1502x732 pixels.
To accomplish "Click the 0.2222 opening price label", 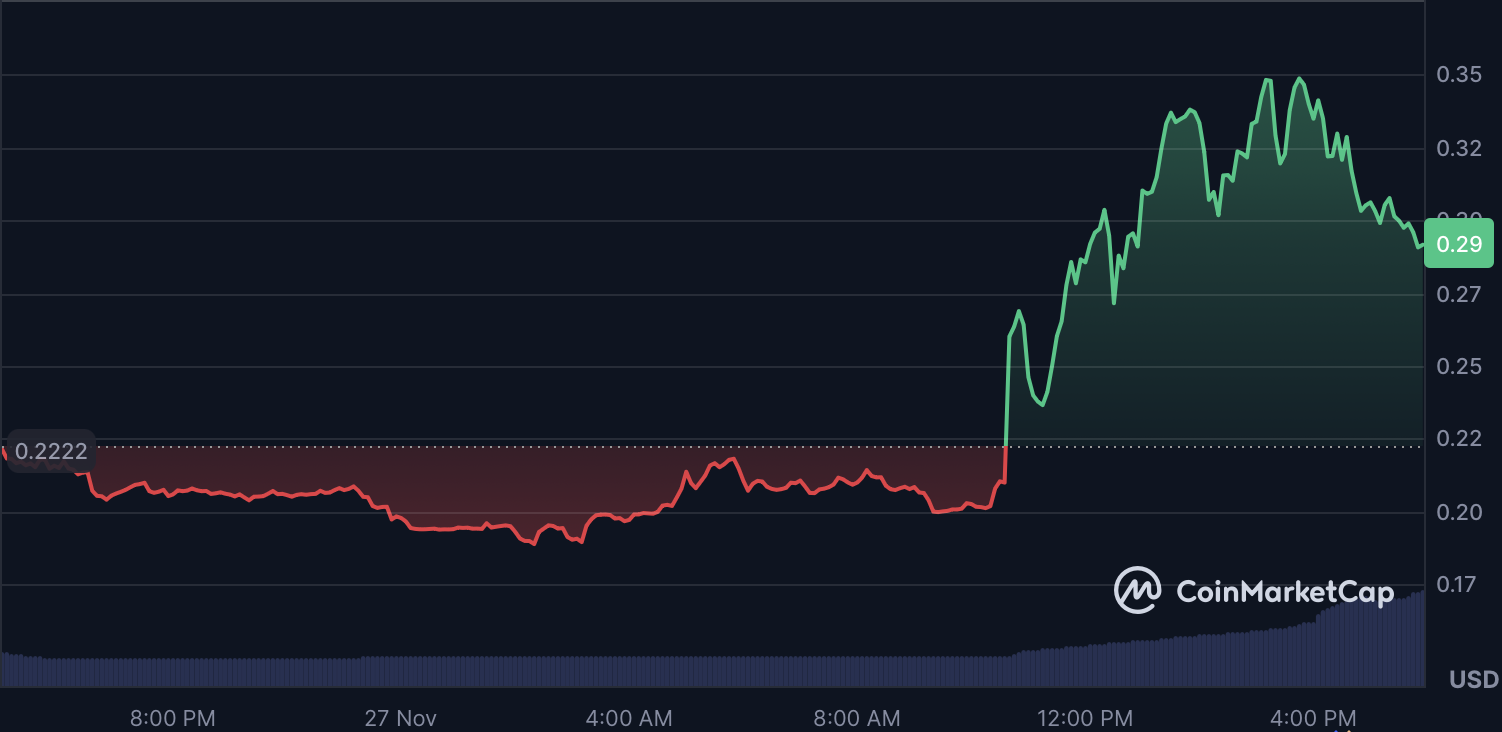I will pos(51,451).
